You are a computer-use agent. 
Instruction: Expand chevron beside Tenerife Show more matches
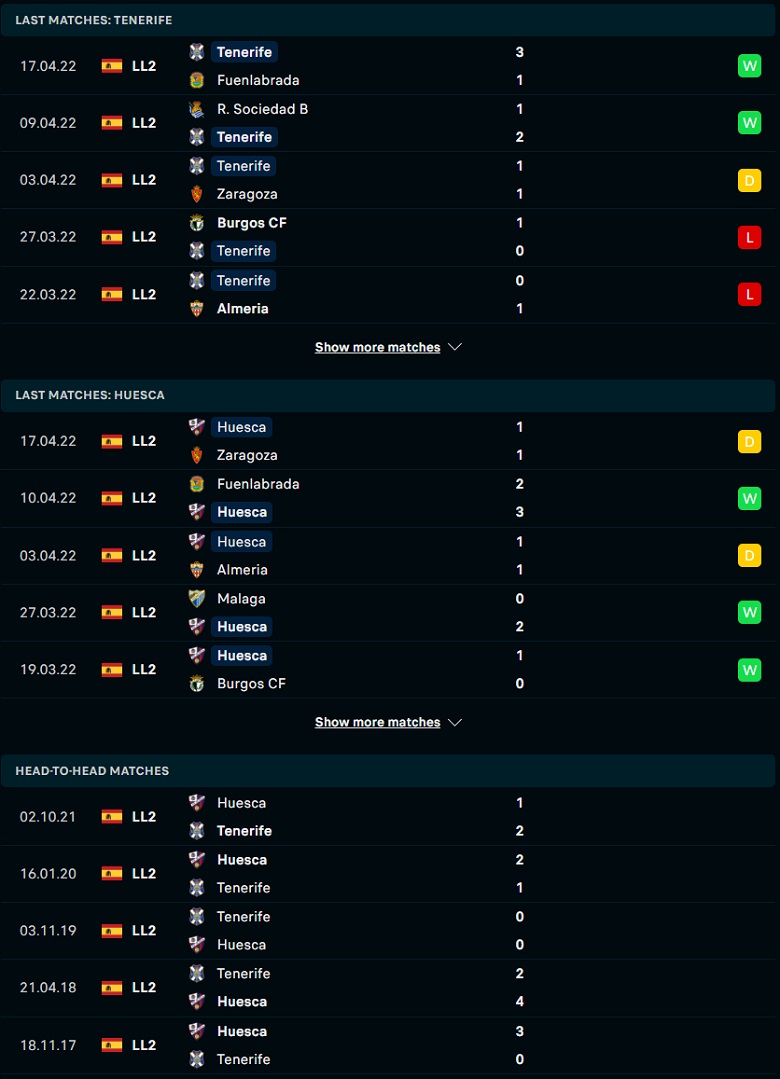pos(455,347)
